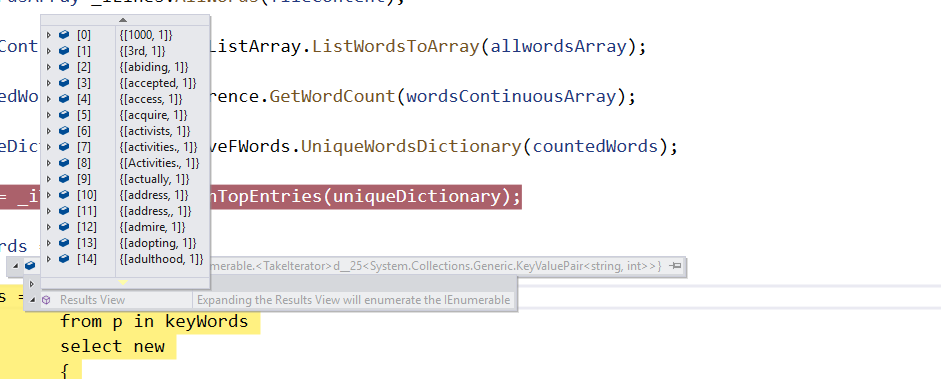941x379 pixels.
Task: Select value {[address,, 1]} with comma
Action: click(155, 211)
